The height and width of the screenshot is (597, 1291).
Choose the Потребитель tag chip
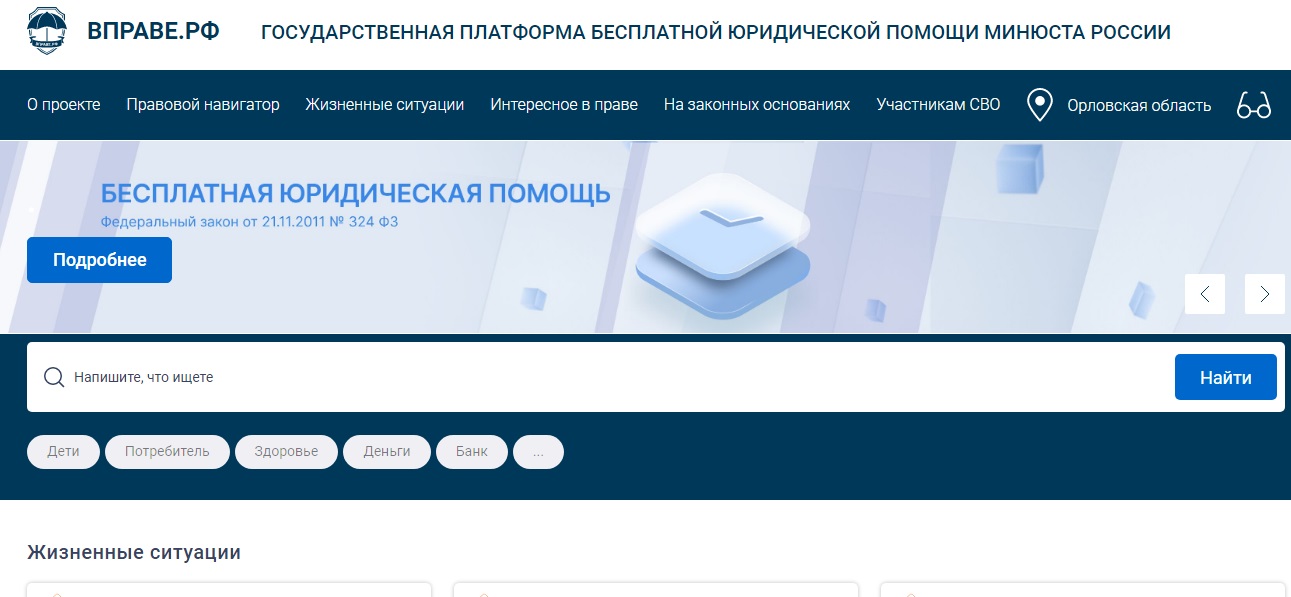pos(167,452)
